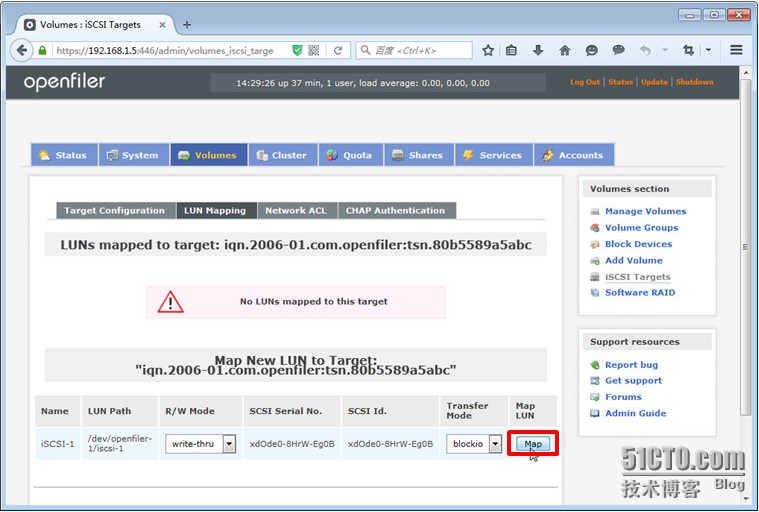The height and width of the screenshot is (512, 759).
Task: Click the address bar URL field
Action: click(x=165, y=50)
